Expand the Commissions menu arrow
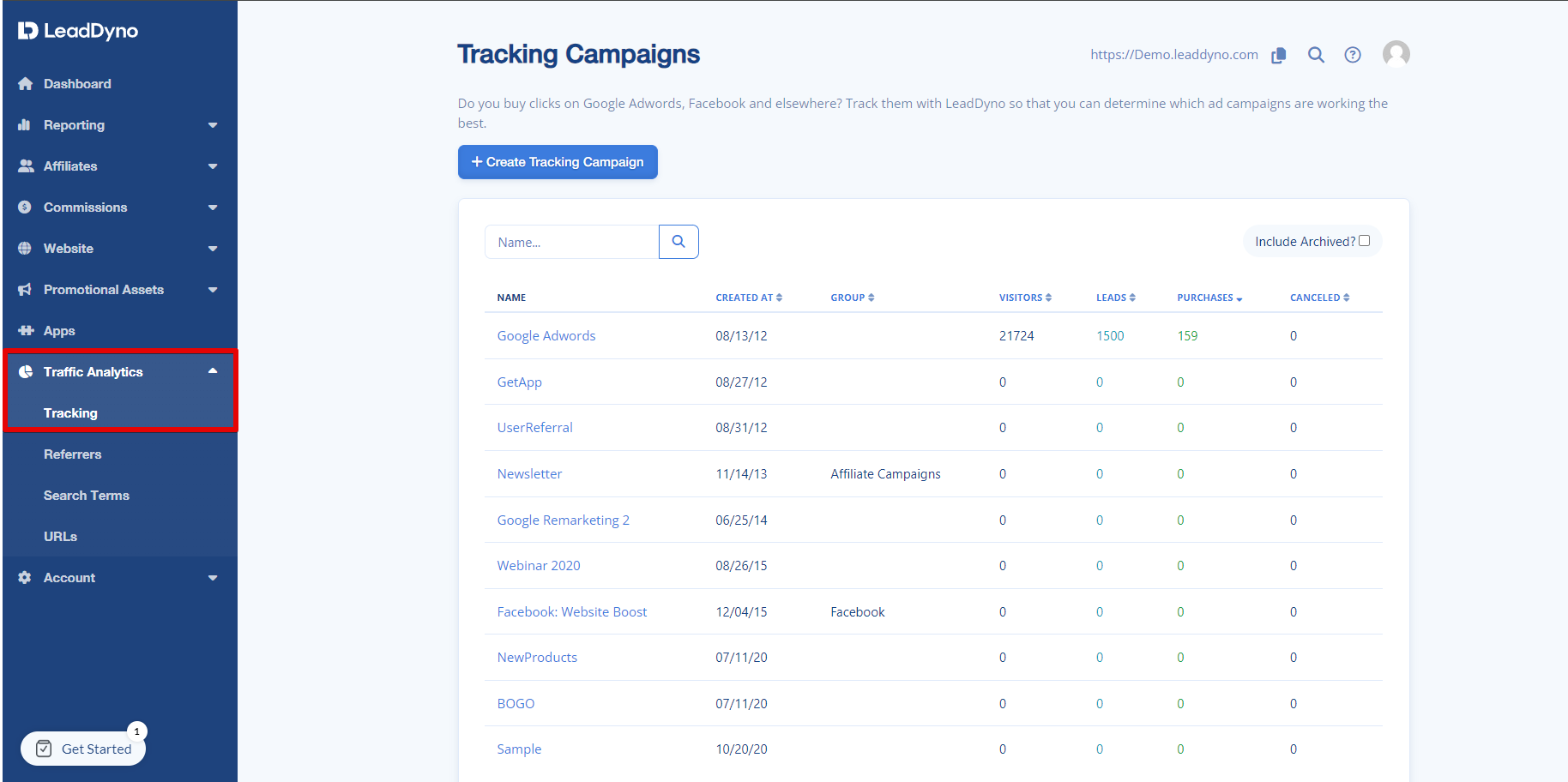The width and height of the screenshot is (1568, 782). (213, 208)
